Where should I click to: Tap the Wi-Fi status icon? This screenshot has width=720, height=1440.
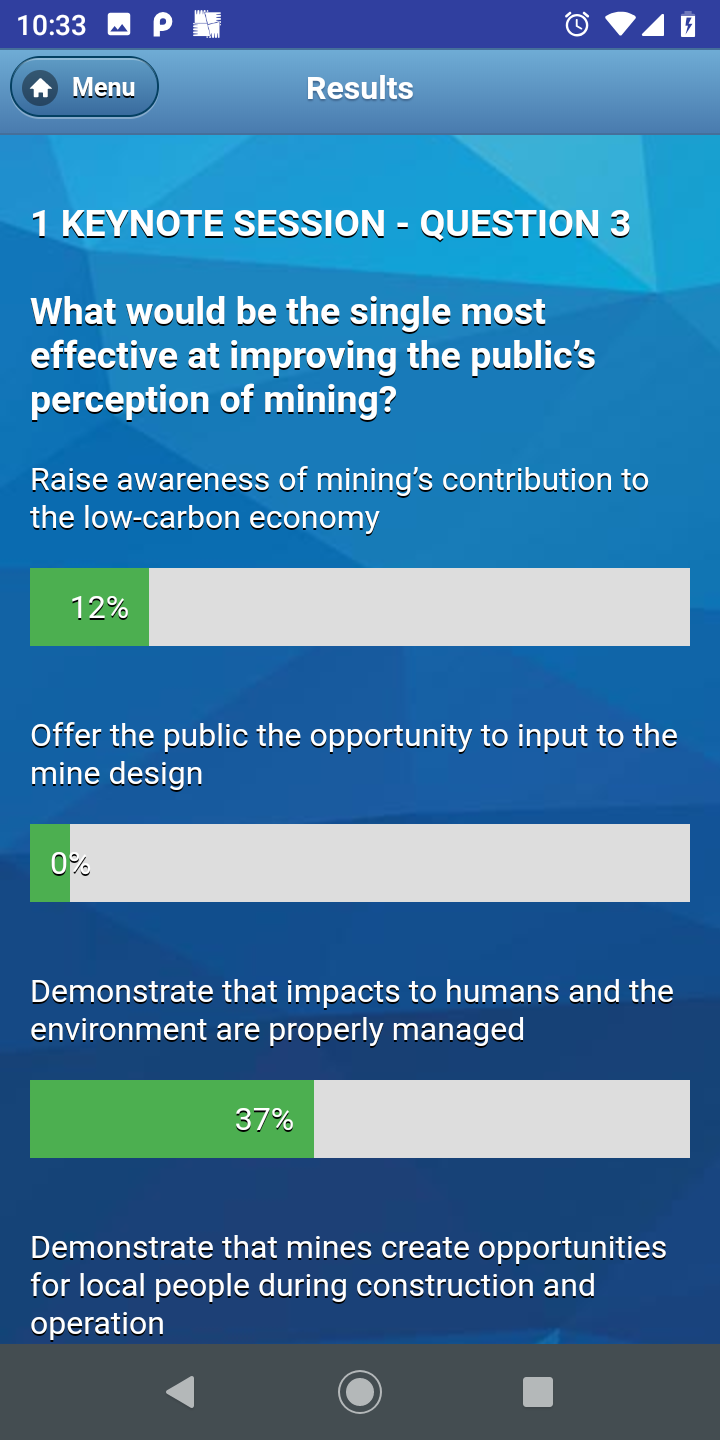[619, 25]
